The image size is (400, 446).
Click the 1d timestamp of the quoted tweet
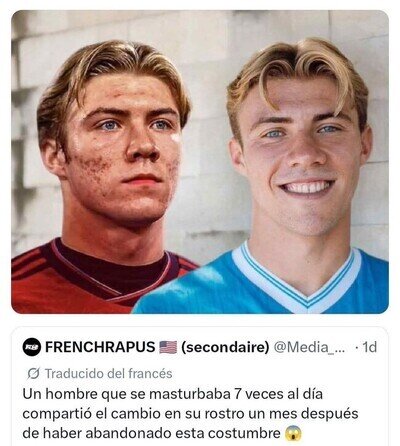click(x=369, y=347)
